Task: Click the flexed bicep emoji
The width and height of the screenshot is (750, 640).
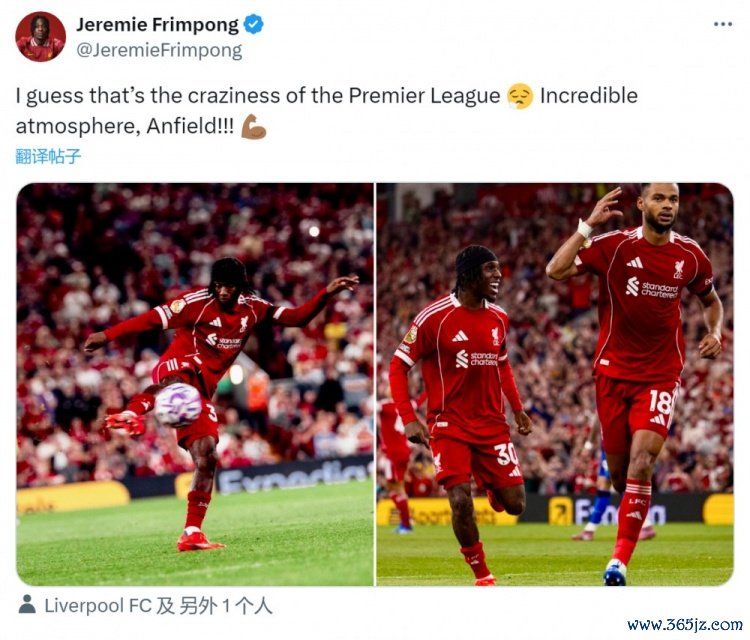Action: pyautogui.click(x=254, y=127)
